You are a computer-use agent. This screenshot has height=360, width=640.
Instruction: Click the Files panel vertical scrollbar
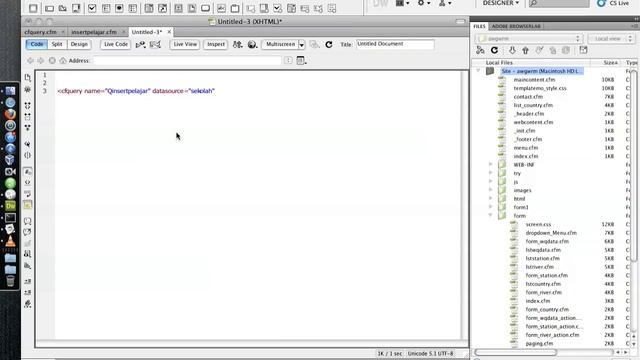coord(634,165)
